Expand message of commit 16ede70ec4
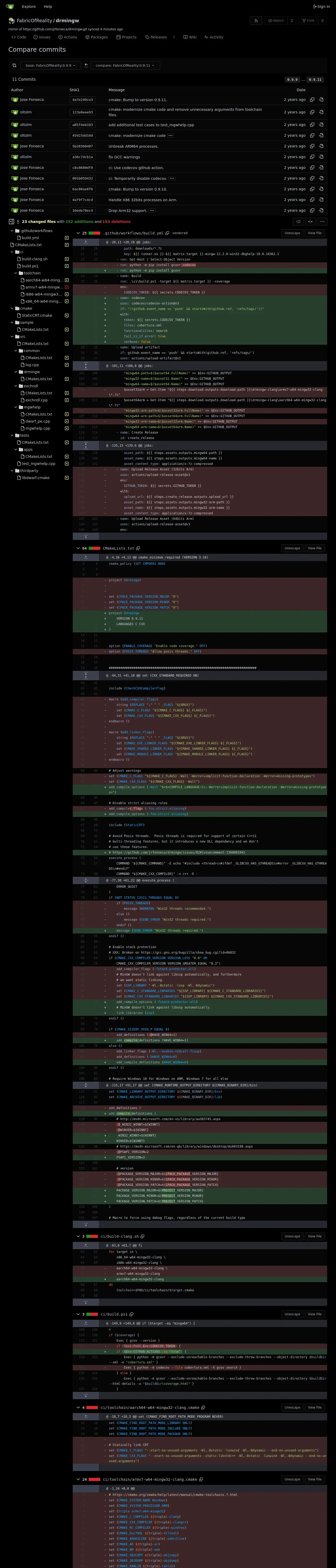This screenshot has height=1568, width=336. [152, 211]
